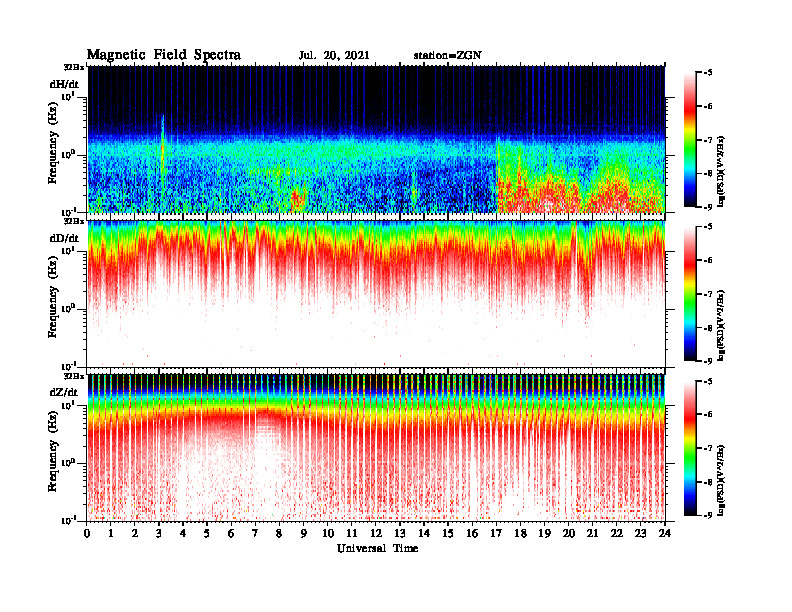Select the "dH/dt" panel label
Image resolution: width=792 pixels, height=612 pixels.
pos(64,84)
